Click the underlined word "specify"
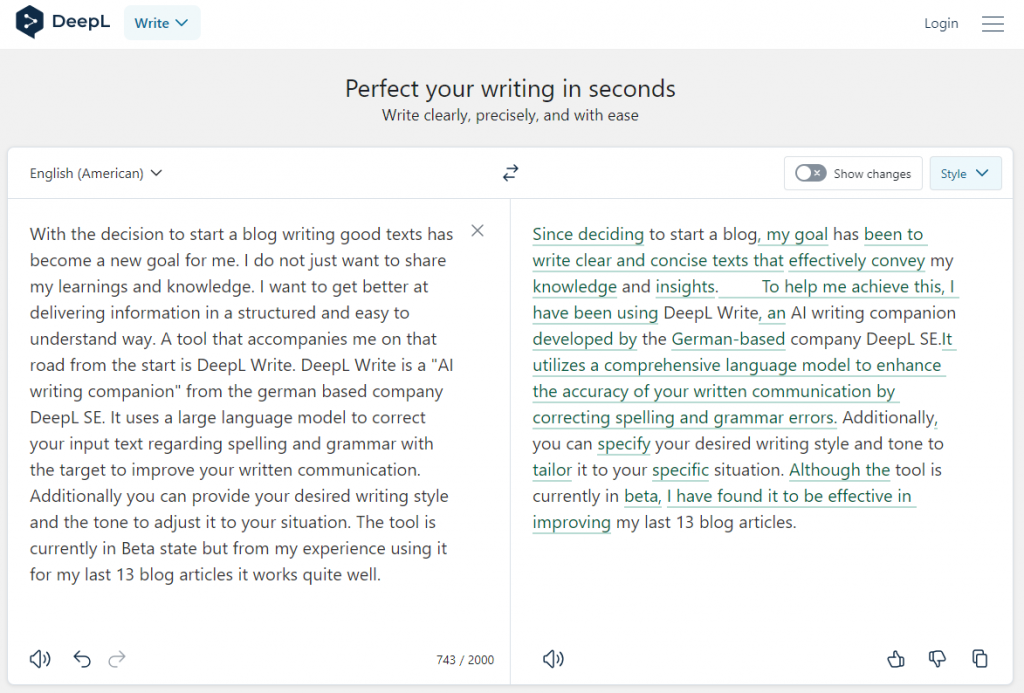 point(624,444)
